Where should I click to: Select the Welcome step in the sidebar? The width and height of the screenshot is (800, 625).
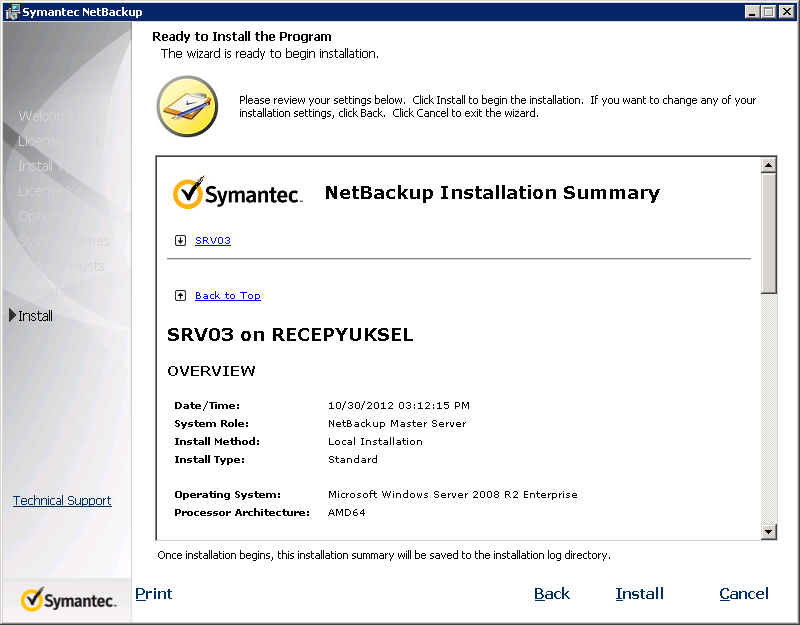tap(46, 116)
